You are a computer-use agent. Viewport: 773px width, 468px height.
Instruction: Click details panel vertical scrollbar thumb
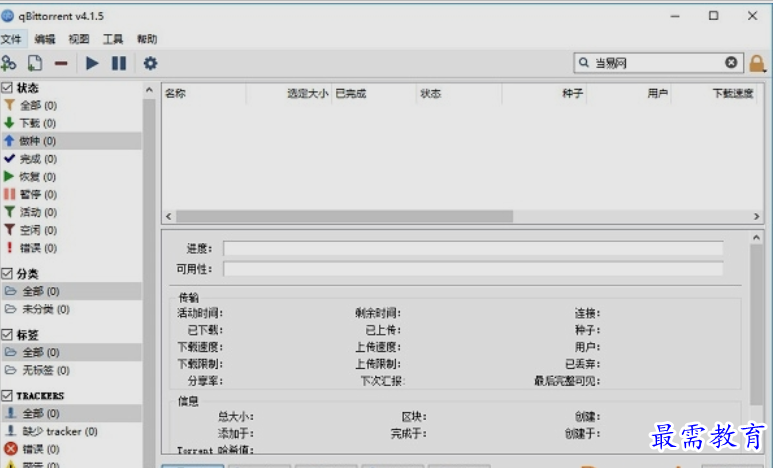click(x=756, y=325)
